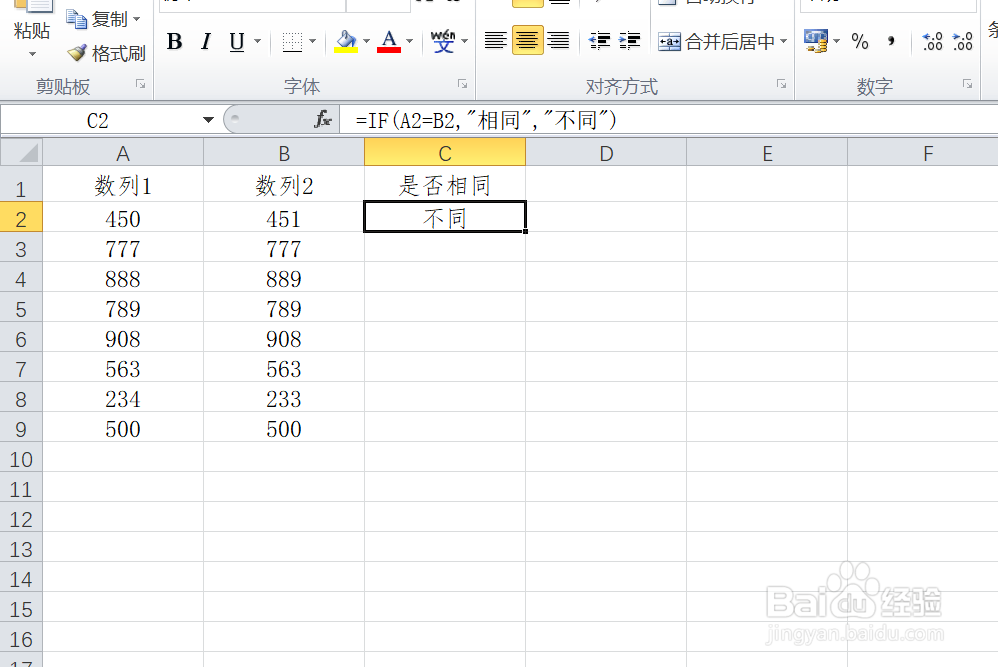The height and width of the screenshot is (667, 998).
Task: Click the phonetic guide wén icon
Action: [443, 41]
